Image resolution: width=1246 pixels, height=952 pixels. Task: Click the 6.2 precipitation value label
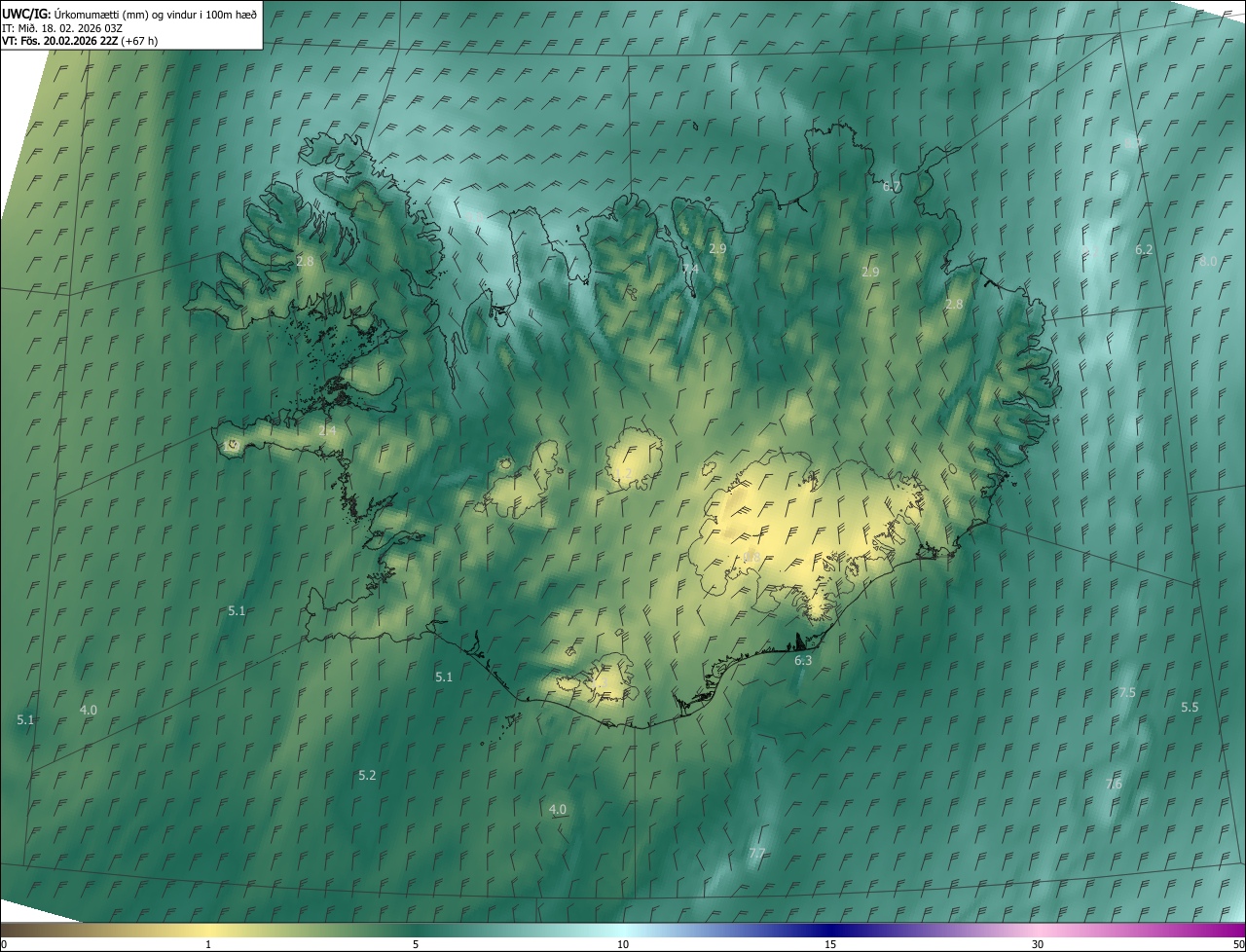point(1144,250)
